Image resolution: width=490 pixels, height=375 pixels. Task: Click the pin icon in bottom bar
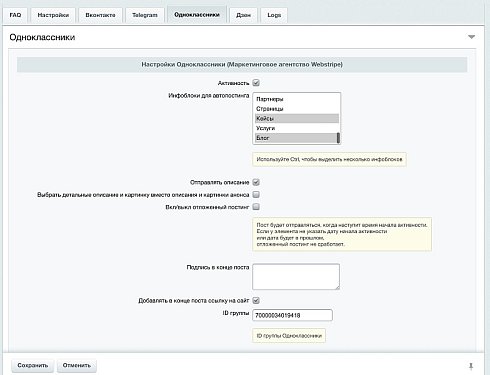click(471, 366)
